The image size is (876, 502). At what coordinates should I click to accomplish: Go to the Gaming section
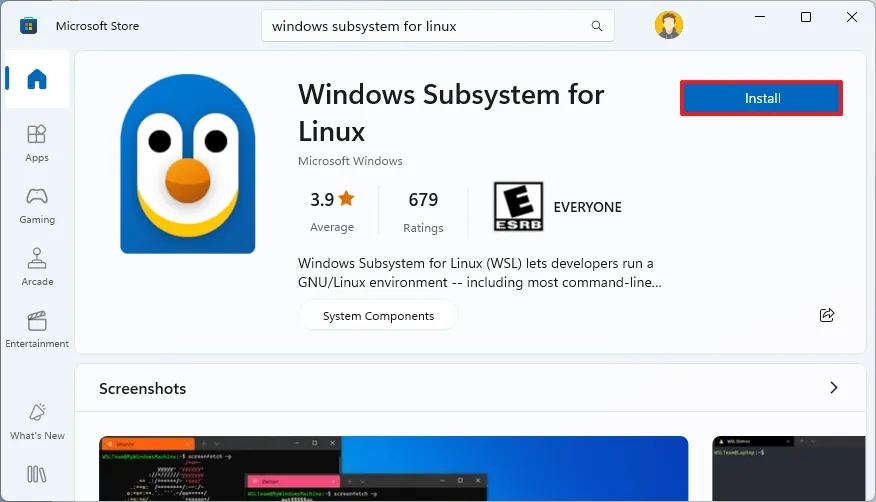[37, 206]
